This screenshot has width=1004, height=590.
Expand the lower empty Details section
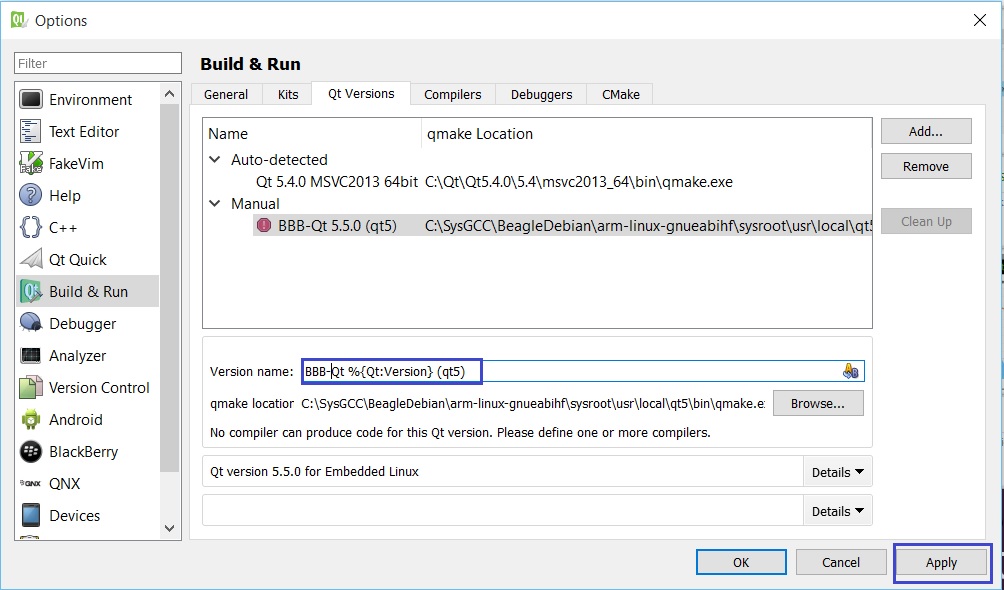point(838,511)
